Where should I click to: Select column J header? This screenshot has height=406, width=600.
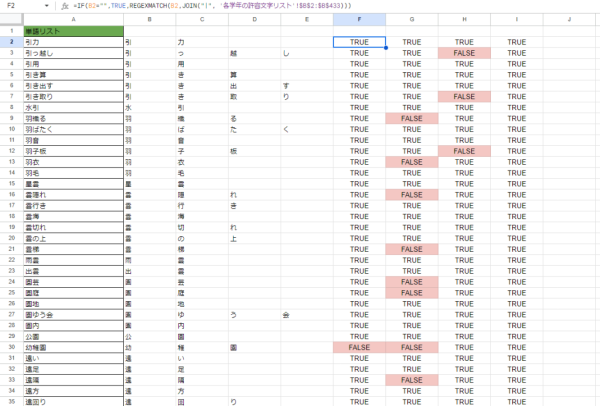[569, 19]
